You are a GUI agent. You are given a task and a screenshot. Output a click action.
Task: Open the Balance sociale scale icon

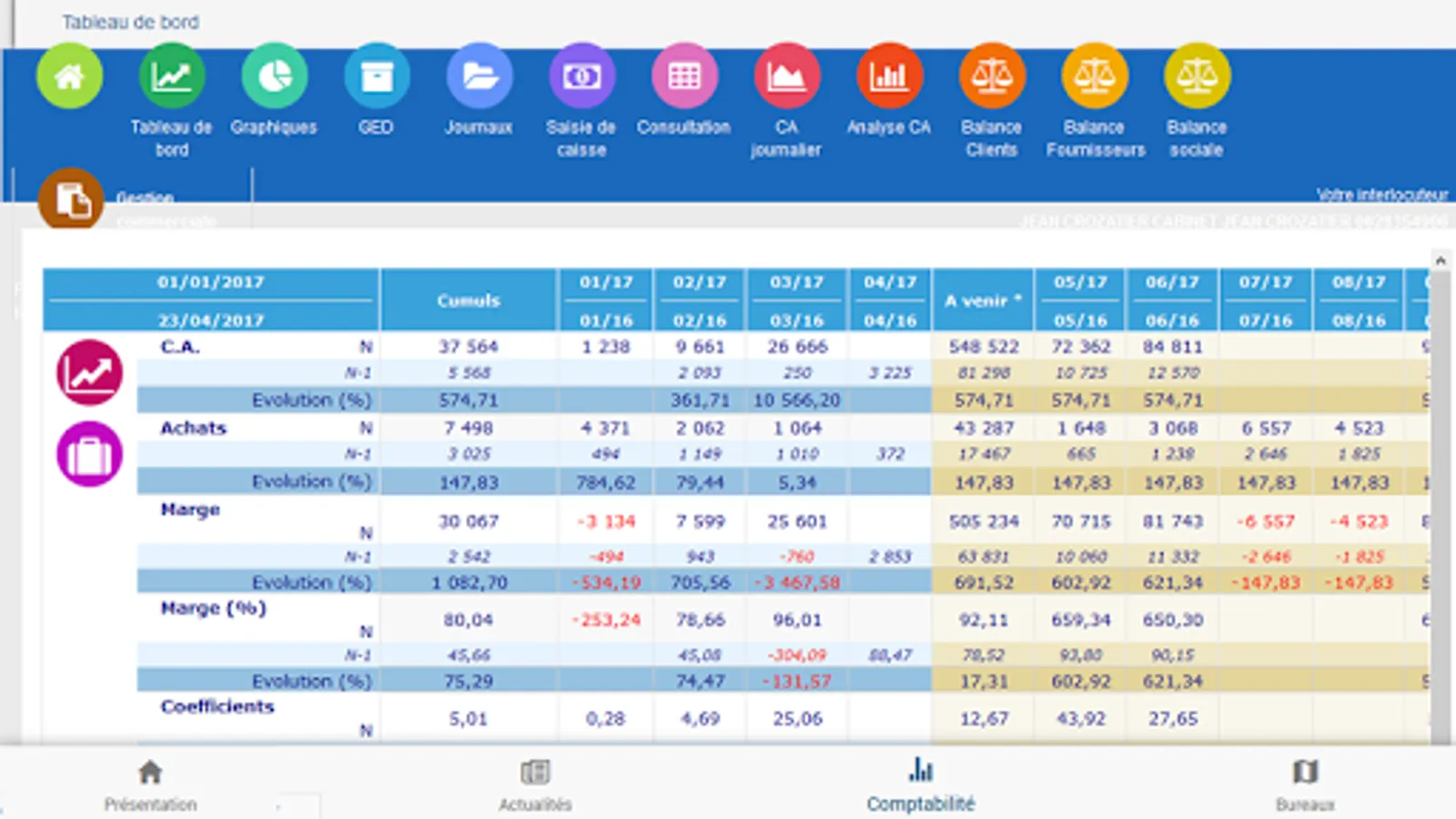tap(1198, 76)
